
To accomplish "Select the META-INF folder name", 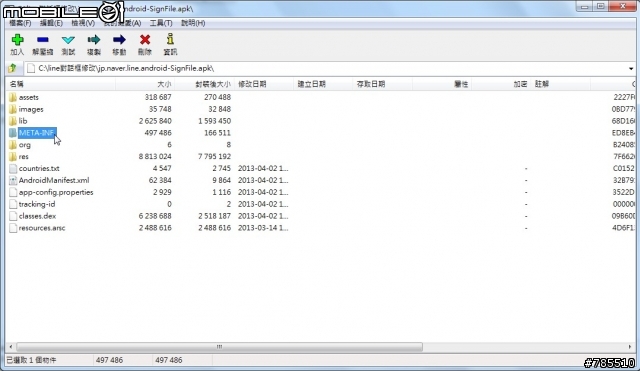I will [37, 133].
